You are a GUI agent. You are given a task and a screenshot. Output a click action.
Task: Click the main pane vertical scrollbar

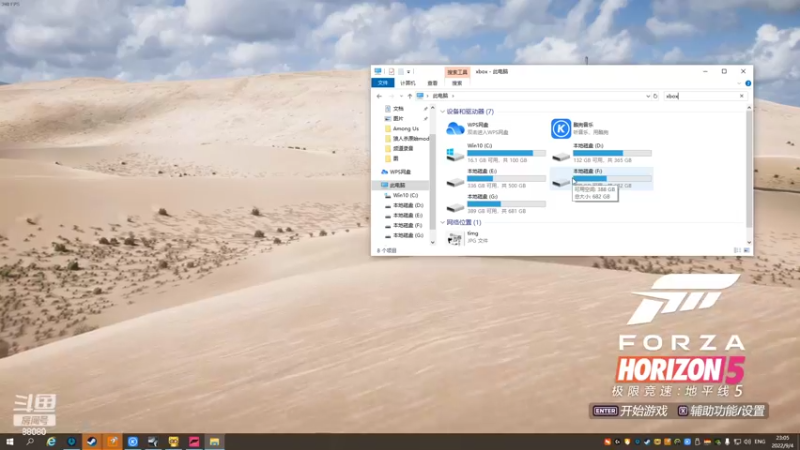749,168
